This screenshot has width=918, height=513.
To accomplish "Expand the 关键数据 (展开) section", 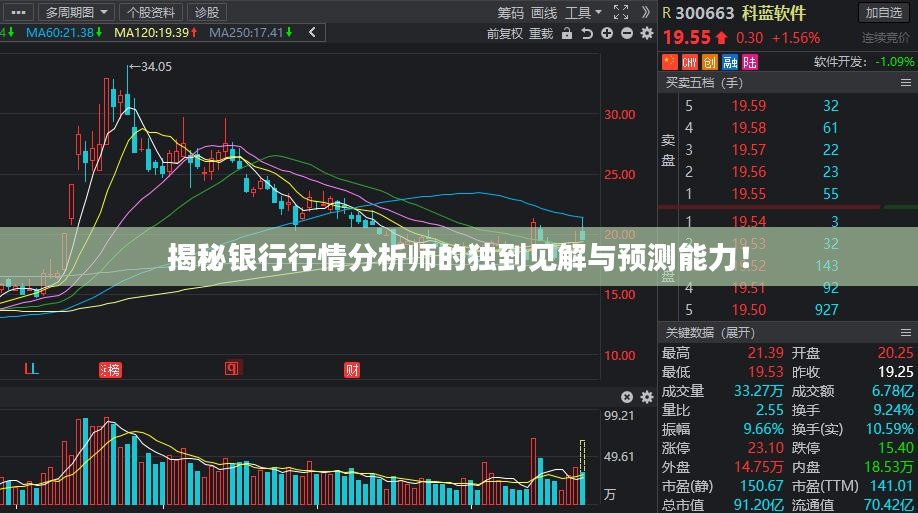I will click(710, 333).
